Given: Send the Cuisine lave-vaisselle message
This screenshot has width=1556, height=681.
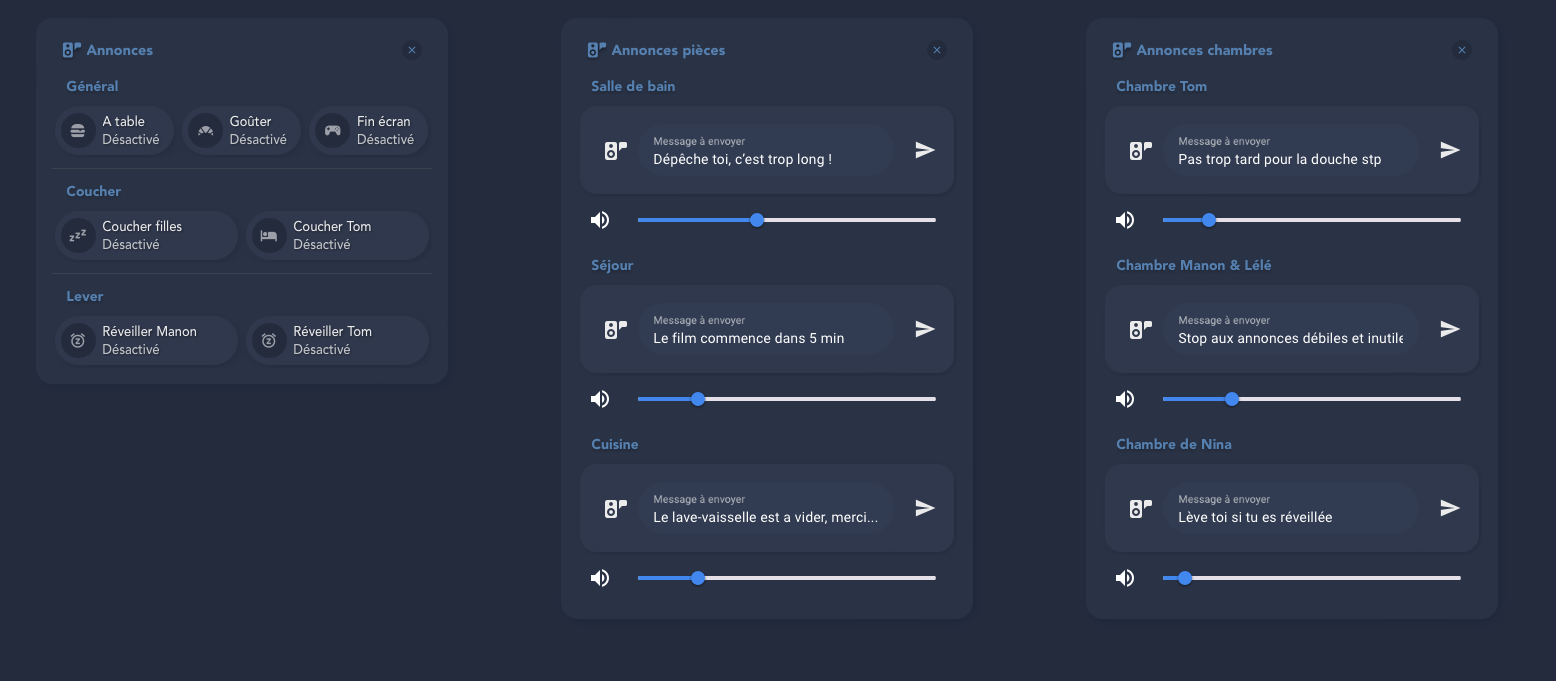Looking at the screenshot, I should click(x=925, y=508).
